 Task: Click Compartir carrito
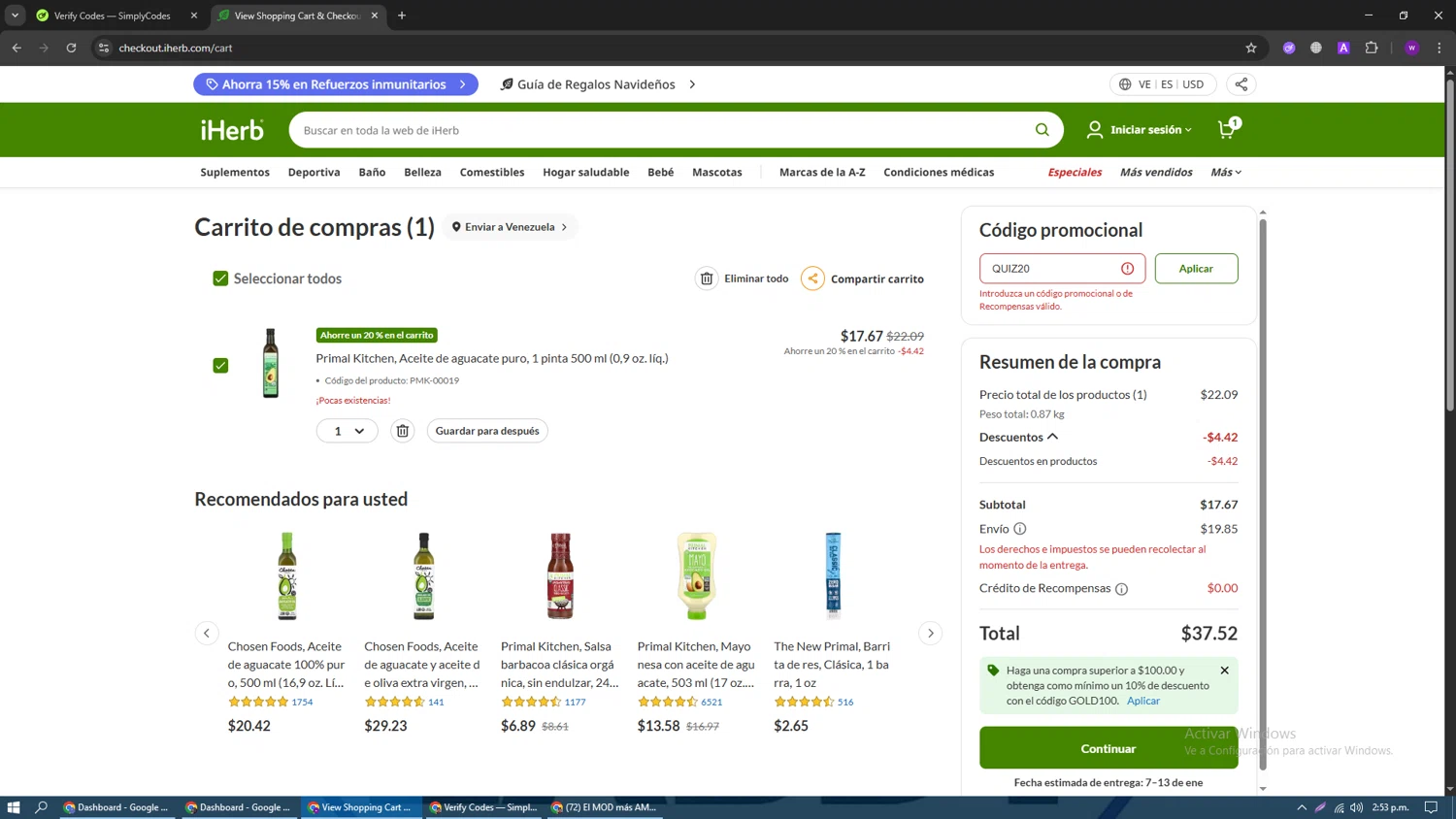click(863, 278)
